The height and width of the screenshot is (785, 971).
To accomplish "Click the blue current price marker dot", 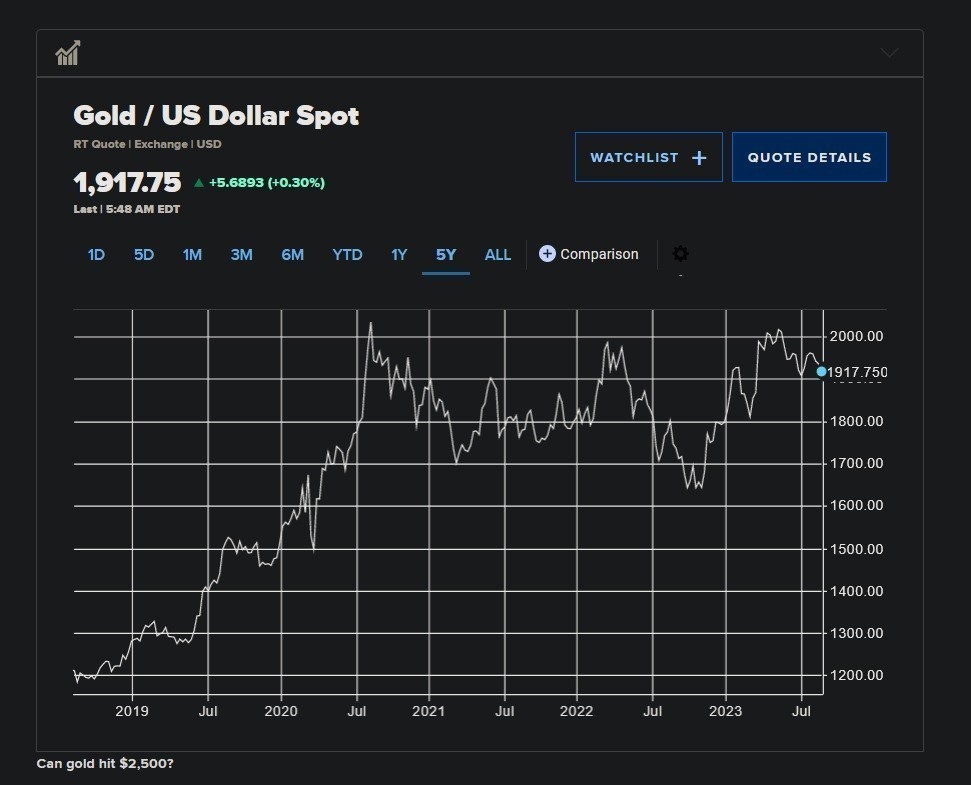I will click(822, 372).
